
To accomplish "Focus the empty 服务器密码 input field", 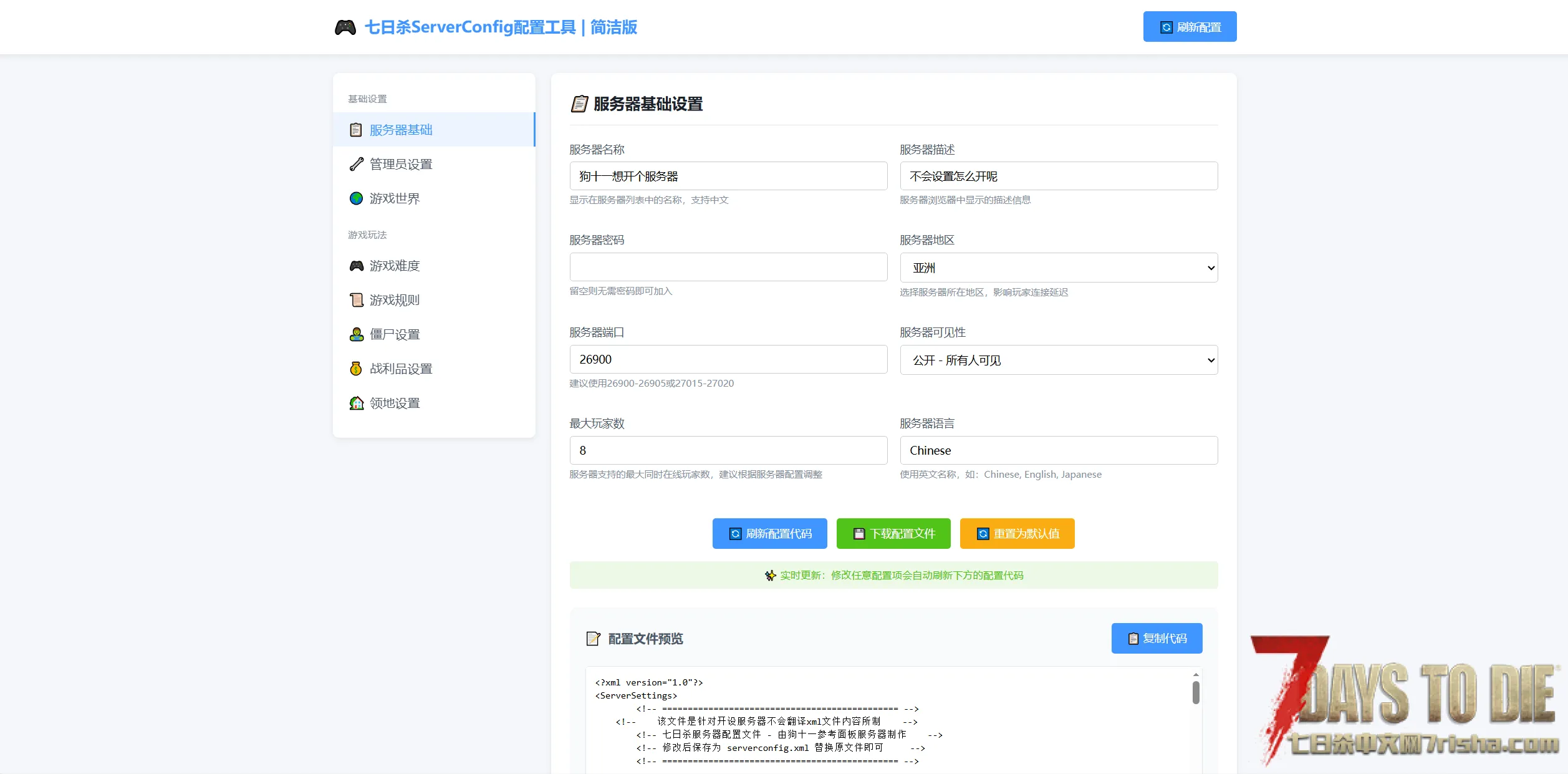I will pyautogui.click(x=728, y=267).
